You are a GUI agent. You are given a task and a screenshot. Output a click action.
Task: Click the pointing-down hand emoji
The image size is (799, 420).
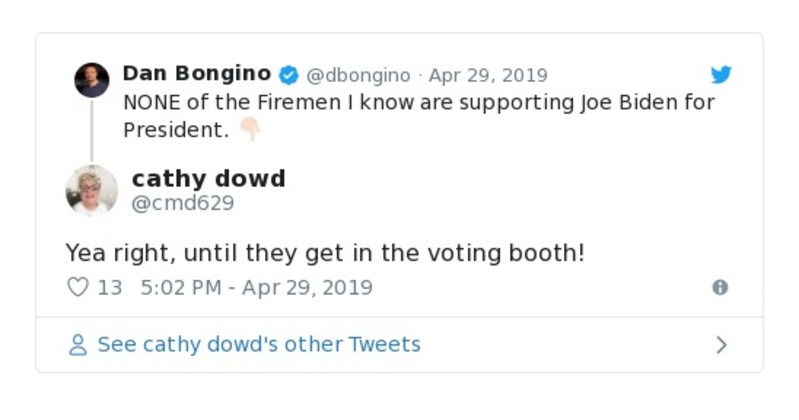point(249,130)
